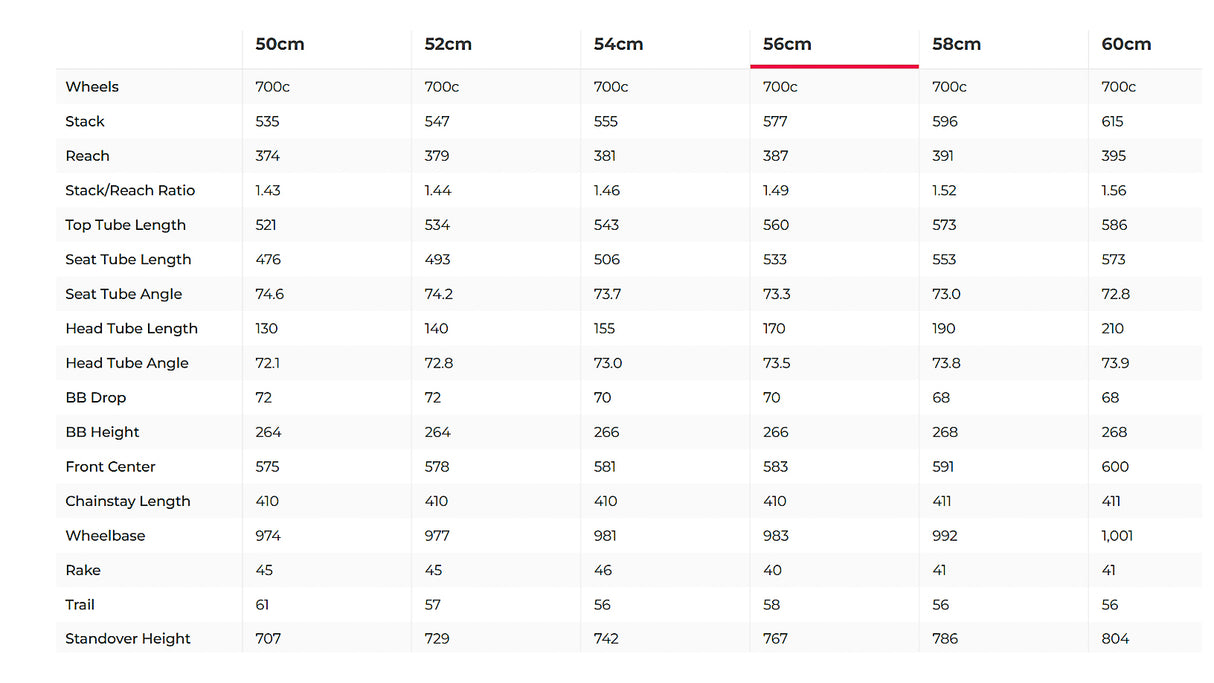Click the 707 standover height value
This screenshot has height=683, width=1214.
(x=268, y=639)
